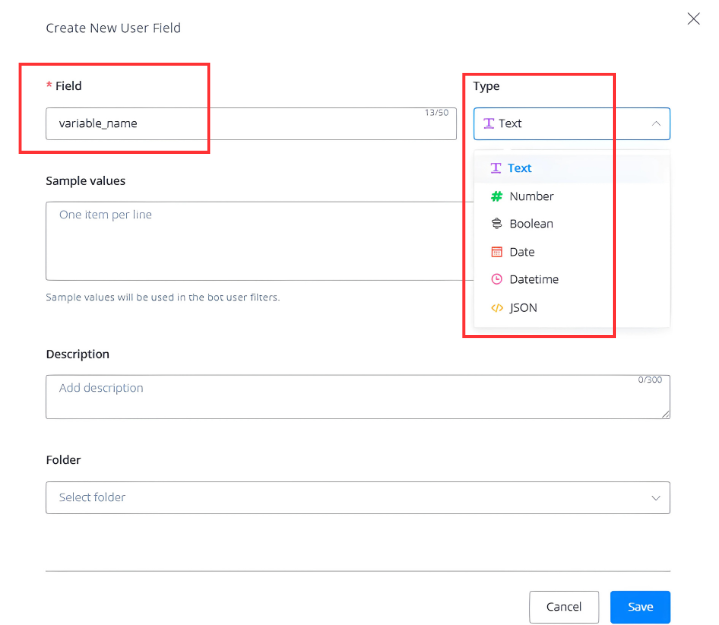This screenshot has height=625, width=719.
Task: Click the pink clock Datetime icon
Action: (496, 280)
